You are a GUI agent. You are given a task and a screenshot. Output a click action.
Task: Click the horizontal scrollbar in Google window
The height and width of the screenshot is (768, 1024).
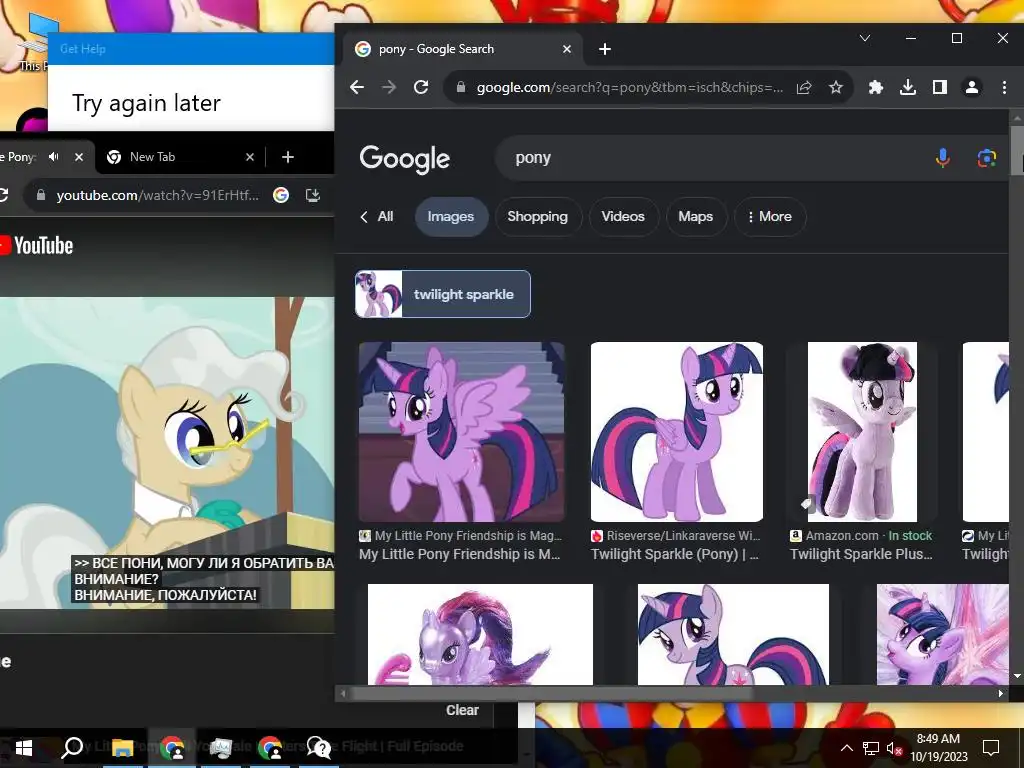point(552,694)
